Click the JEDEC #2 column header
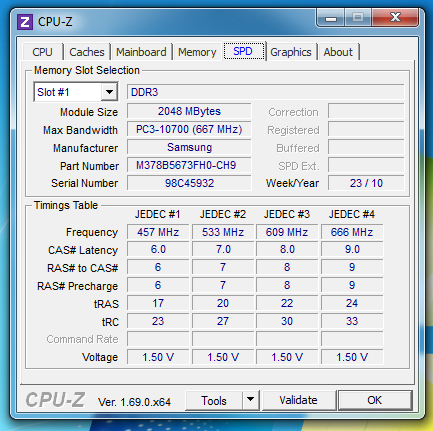 point(223,214)
